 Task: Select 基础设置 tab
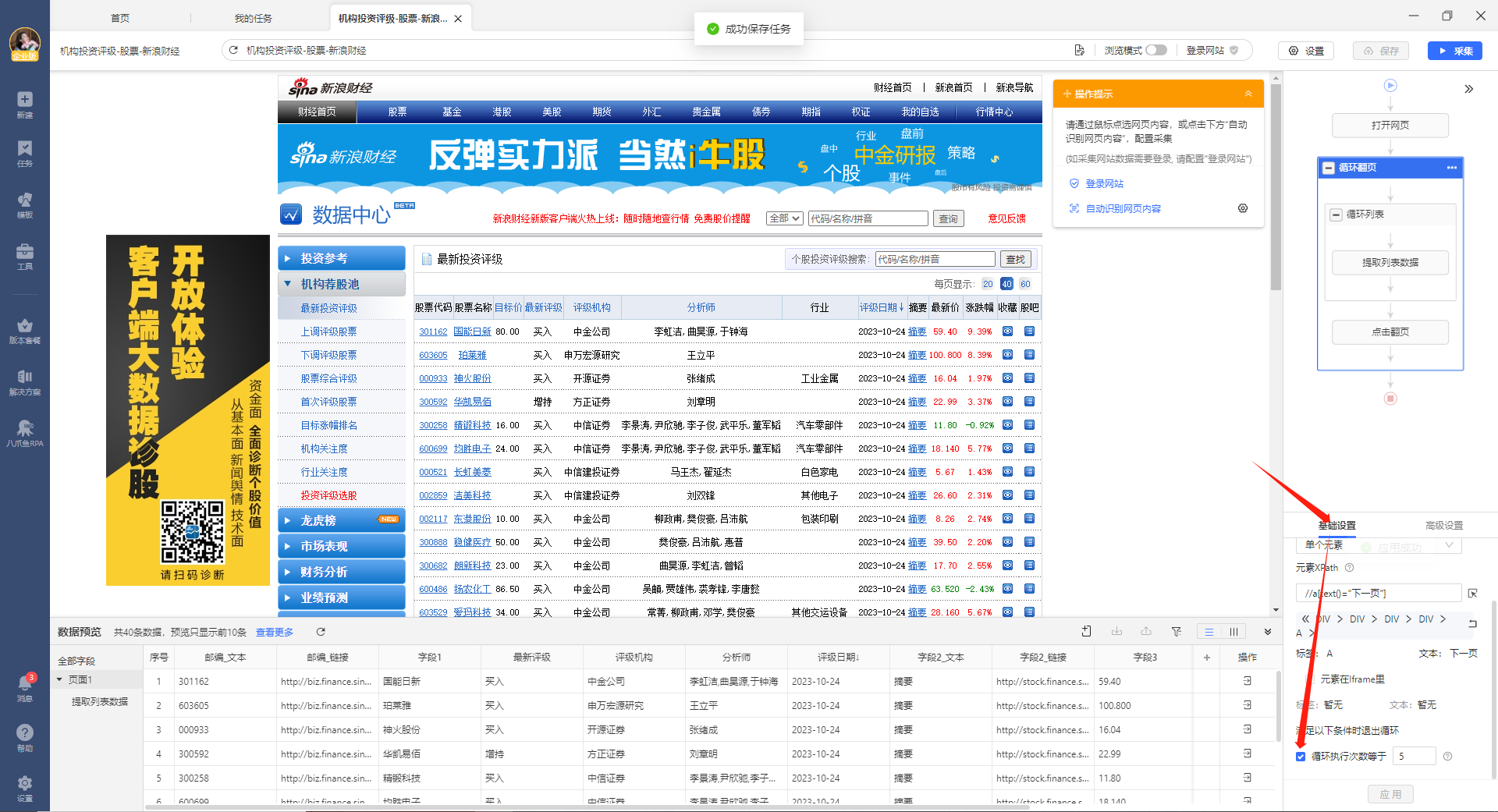[1337, 526]
